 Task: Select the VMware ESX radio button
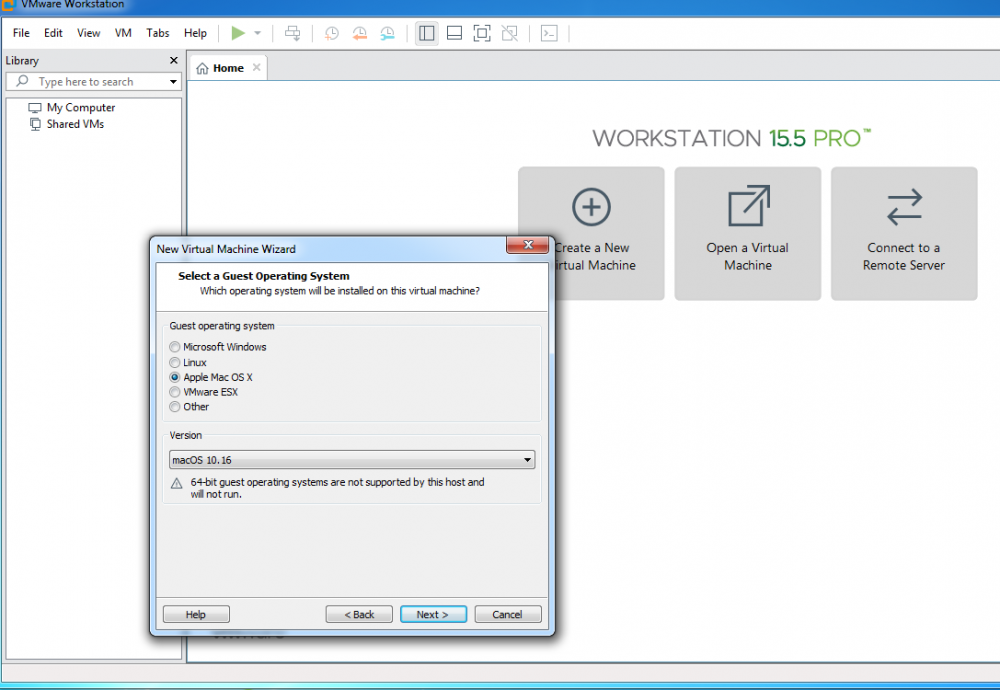click(x=175, y=392)
